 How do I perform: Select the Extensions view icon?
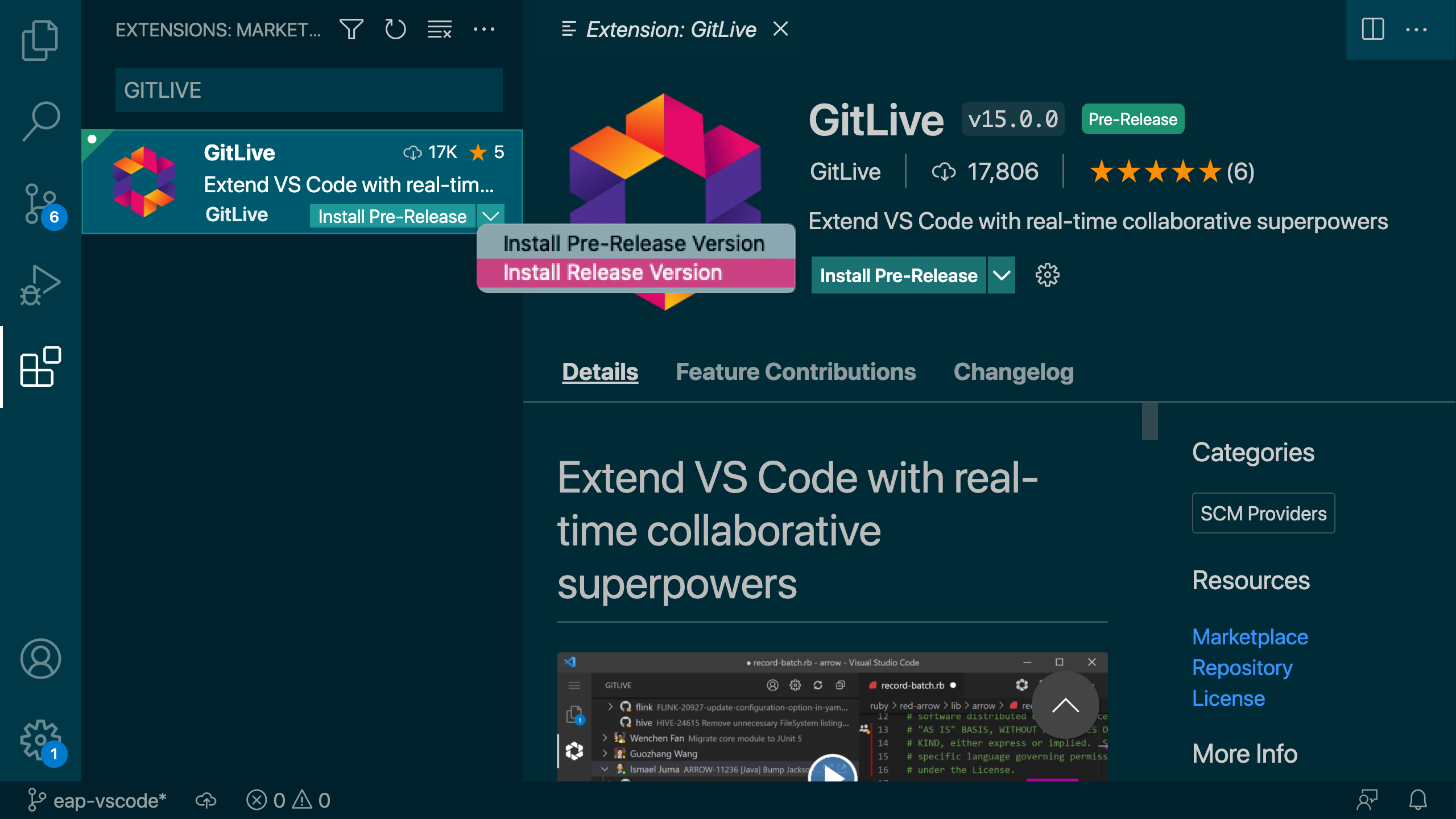pyautogui.click(x=41, y=367)
